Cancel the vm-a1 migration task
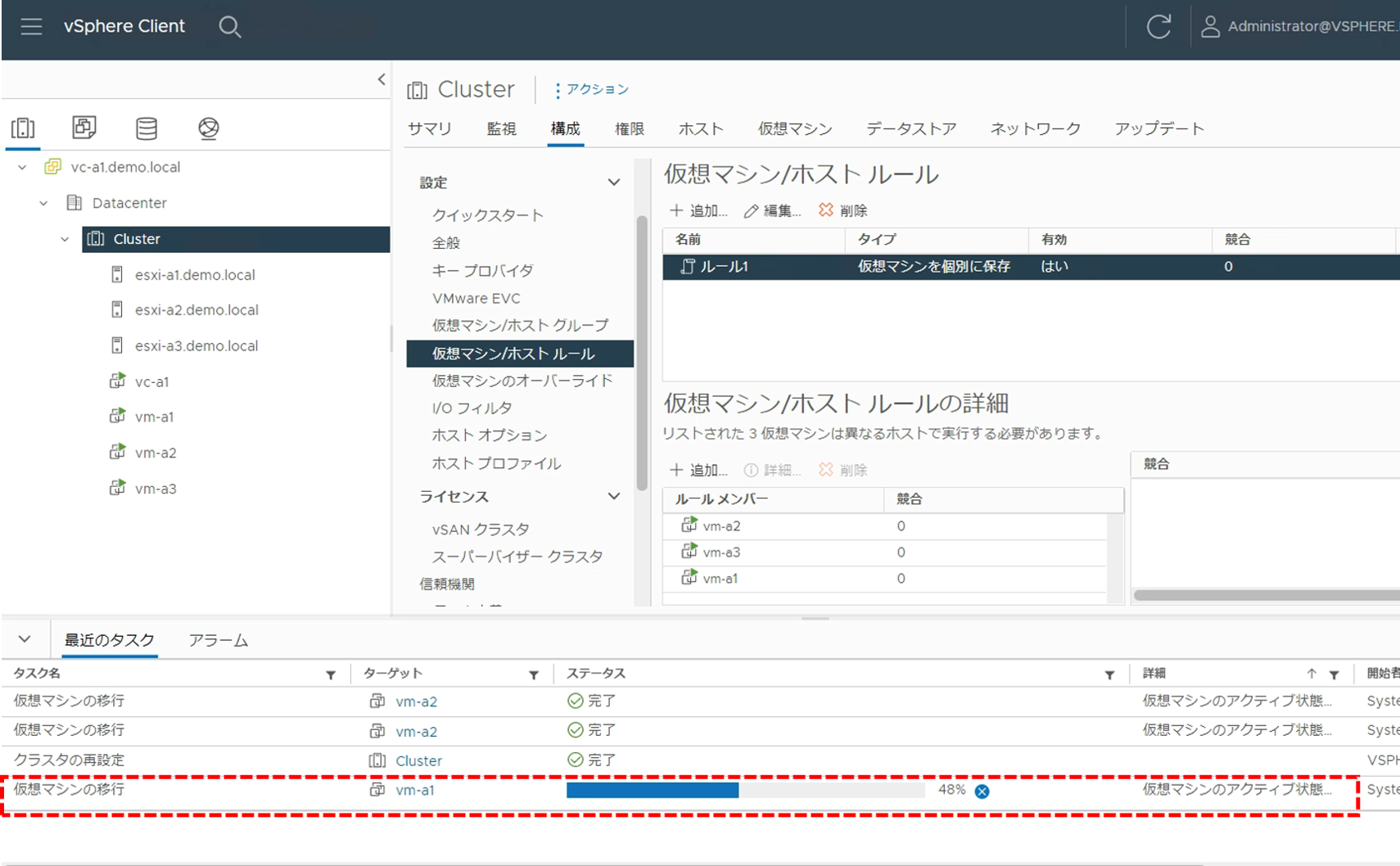1400x866 pixels. coord(982,791)
